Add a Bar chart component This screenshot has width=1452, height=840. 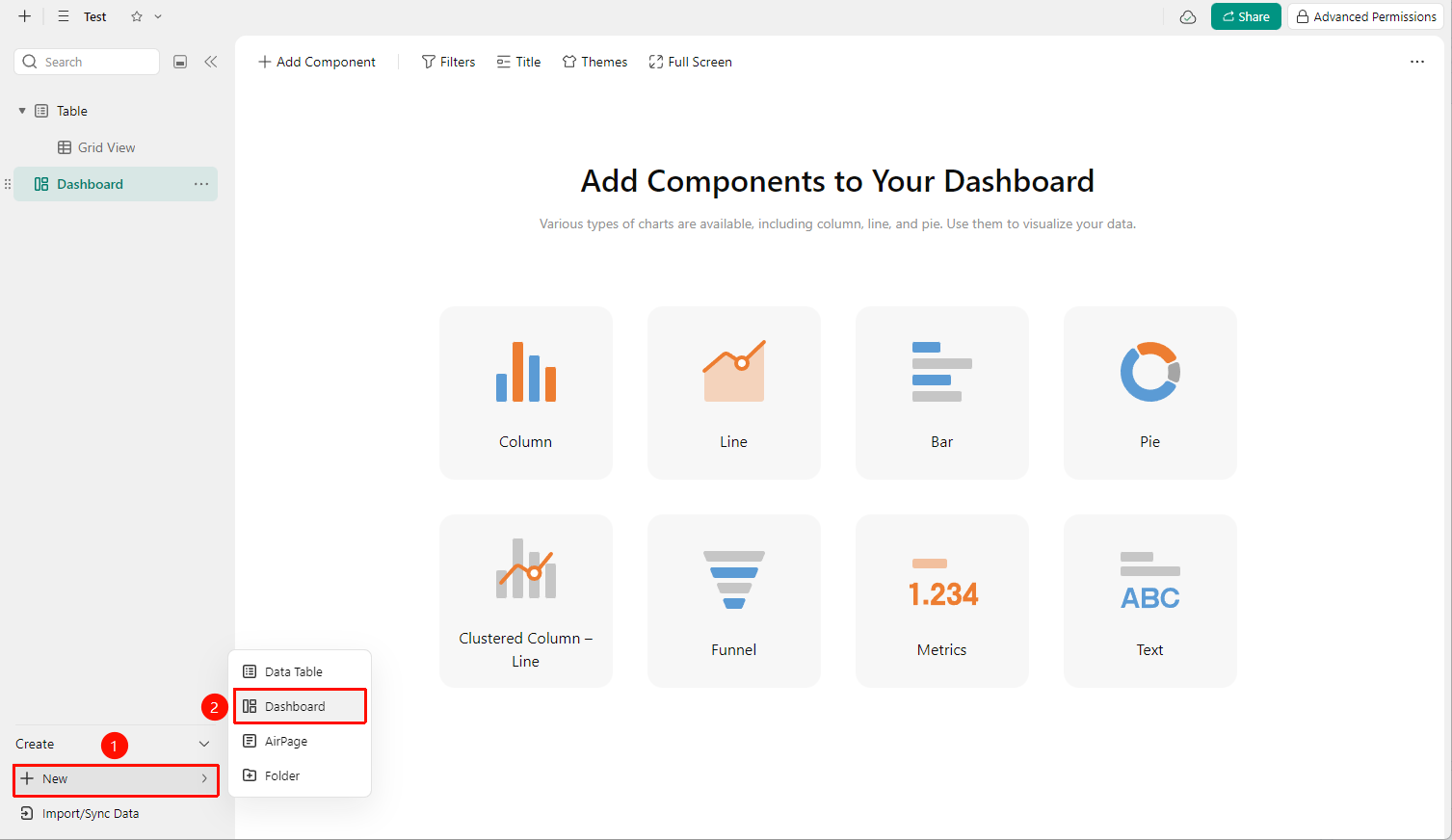pos(942,393)
